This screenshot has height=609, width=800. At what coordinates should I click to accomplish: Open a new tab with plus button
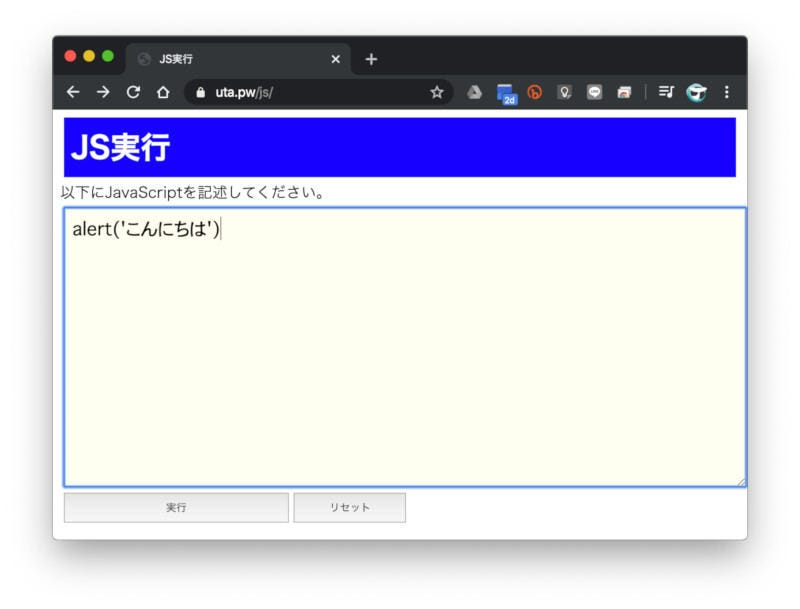coord(371,59)
